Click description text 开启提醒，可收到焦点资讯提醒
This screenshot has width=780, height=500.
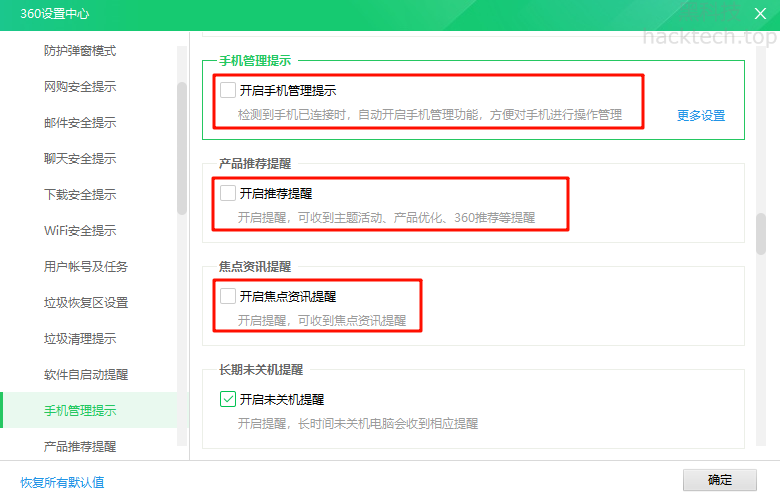(322, 320)
